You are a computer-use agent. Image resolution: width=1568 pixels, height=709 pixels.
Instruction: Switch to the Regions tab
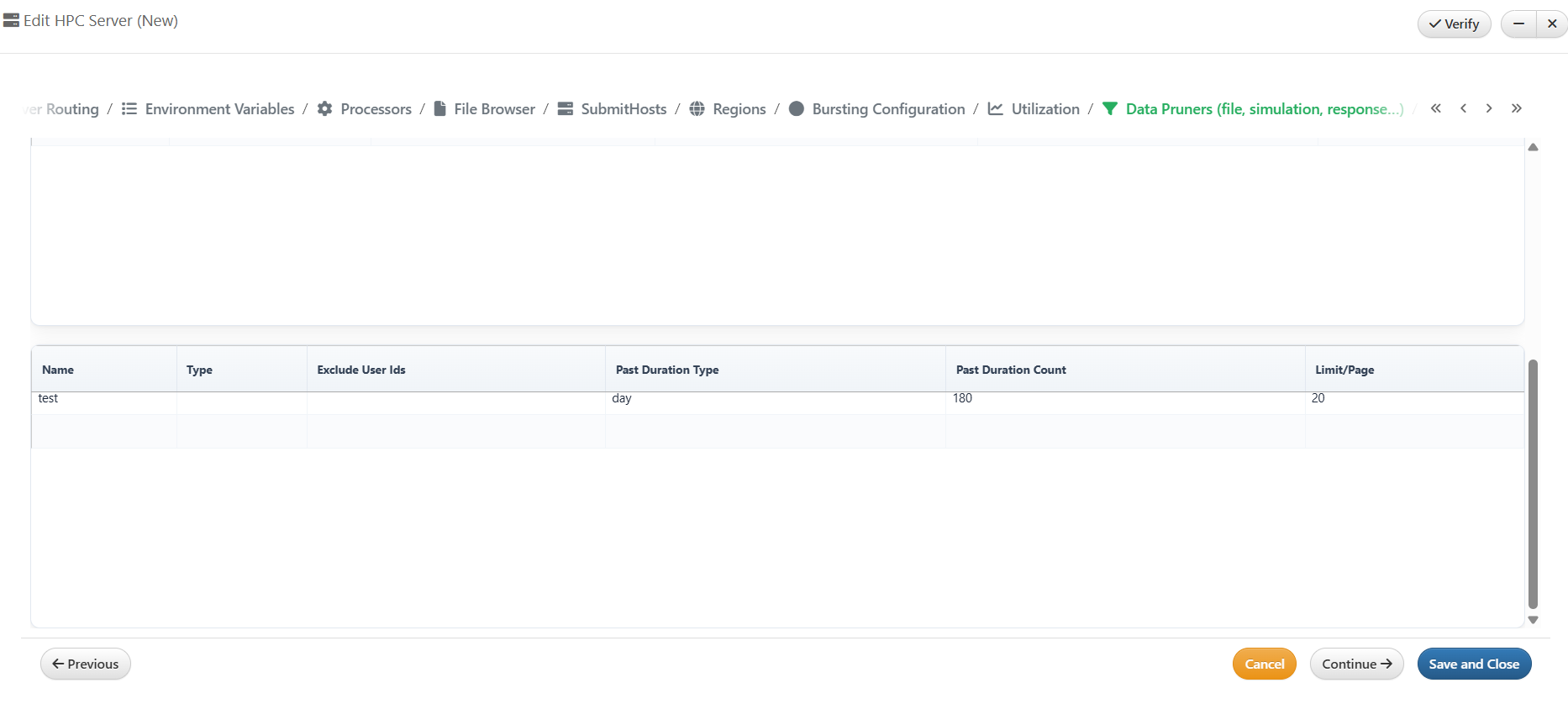(x=739, y=109)
